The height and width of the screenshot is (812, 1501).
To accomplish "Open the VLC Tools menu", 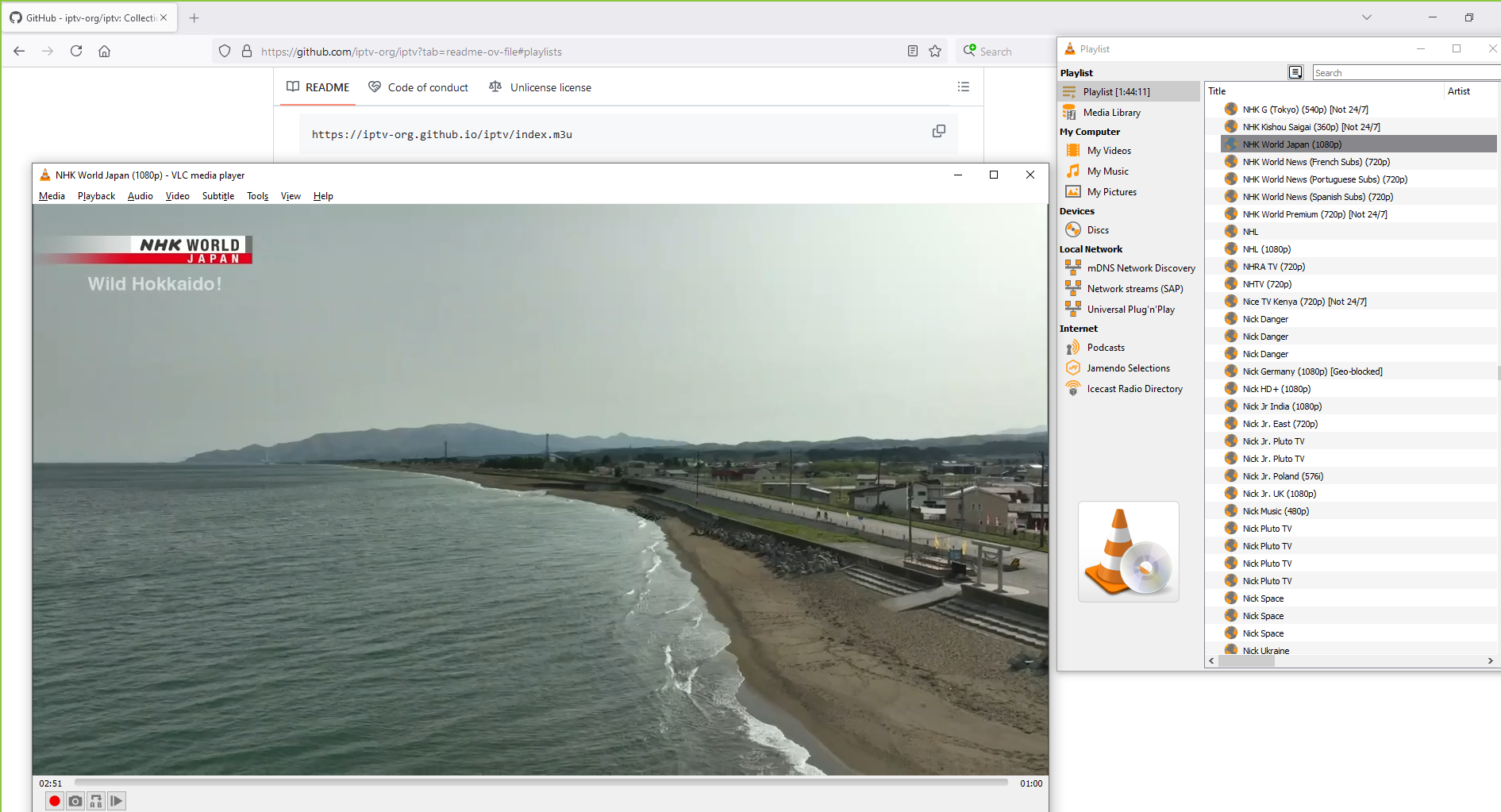I will point(257,196).
